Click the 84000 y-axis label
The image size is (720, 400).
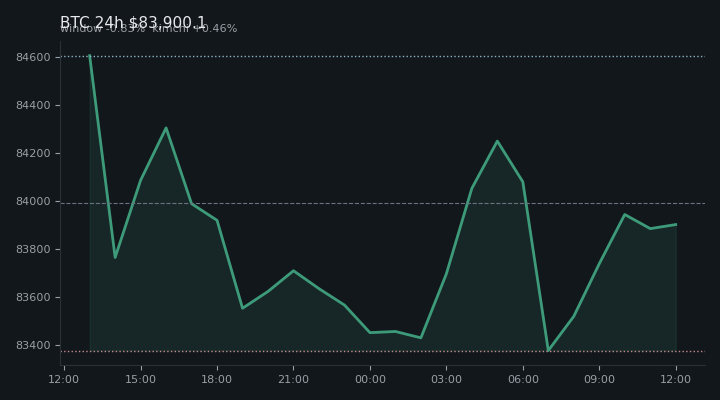click(33, 202)
